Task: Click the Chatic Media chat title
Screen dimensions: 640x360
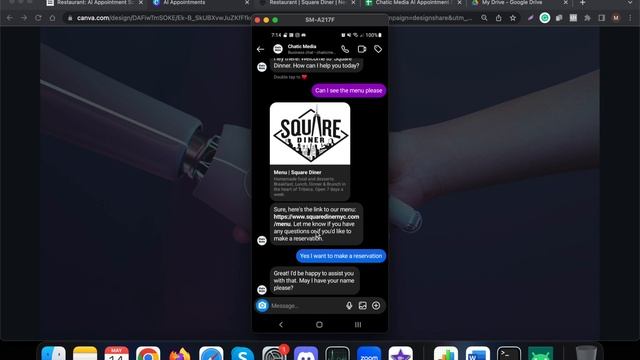Action: (302, 47)
